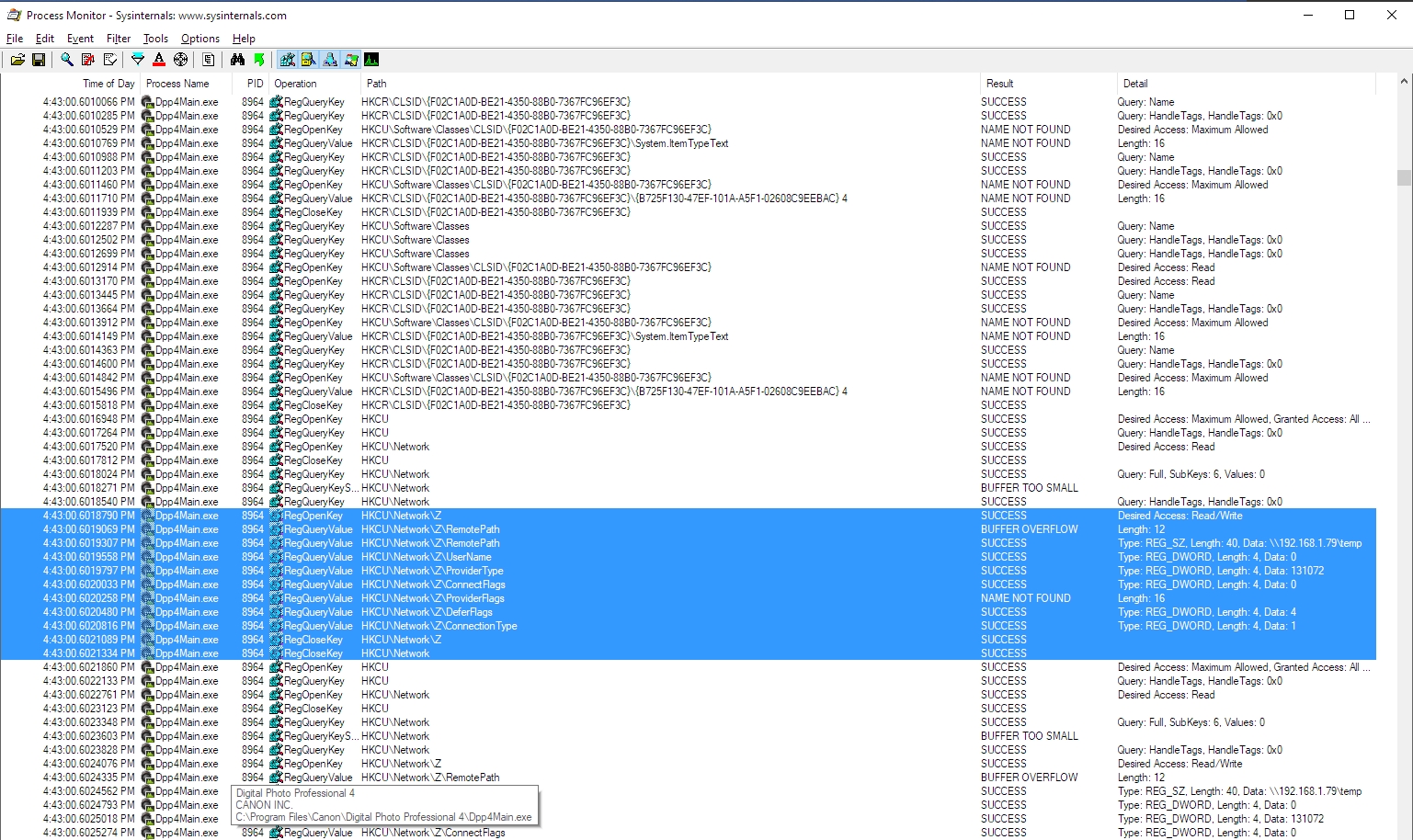Viewport: 1413px width, 840px height.
Task: Toggle Show File System Activity
Action: tap(309, 60)
